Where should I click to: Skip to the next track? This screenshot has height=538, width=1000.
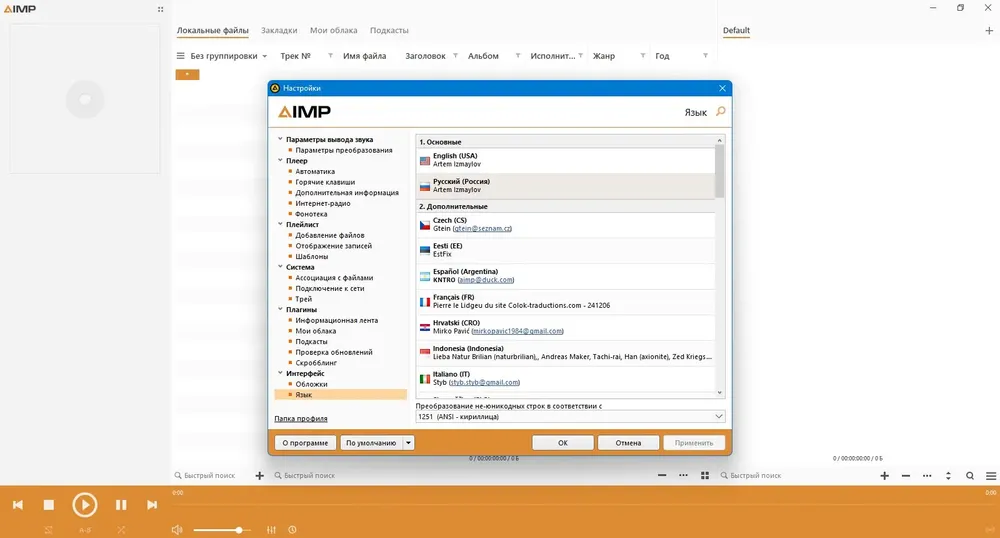(152, 505)
